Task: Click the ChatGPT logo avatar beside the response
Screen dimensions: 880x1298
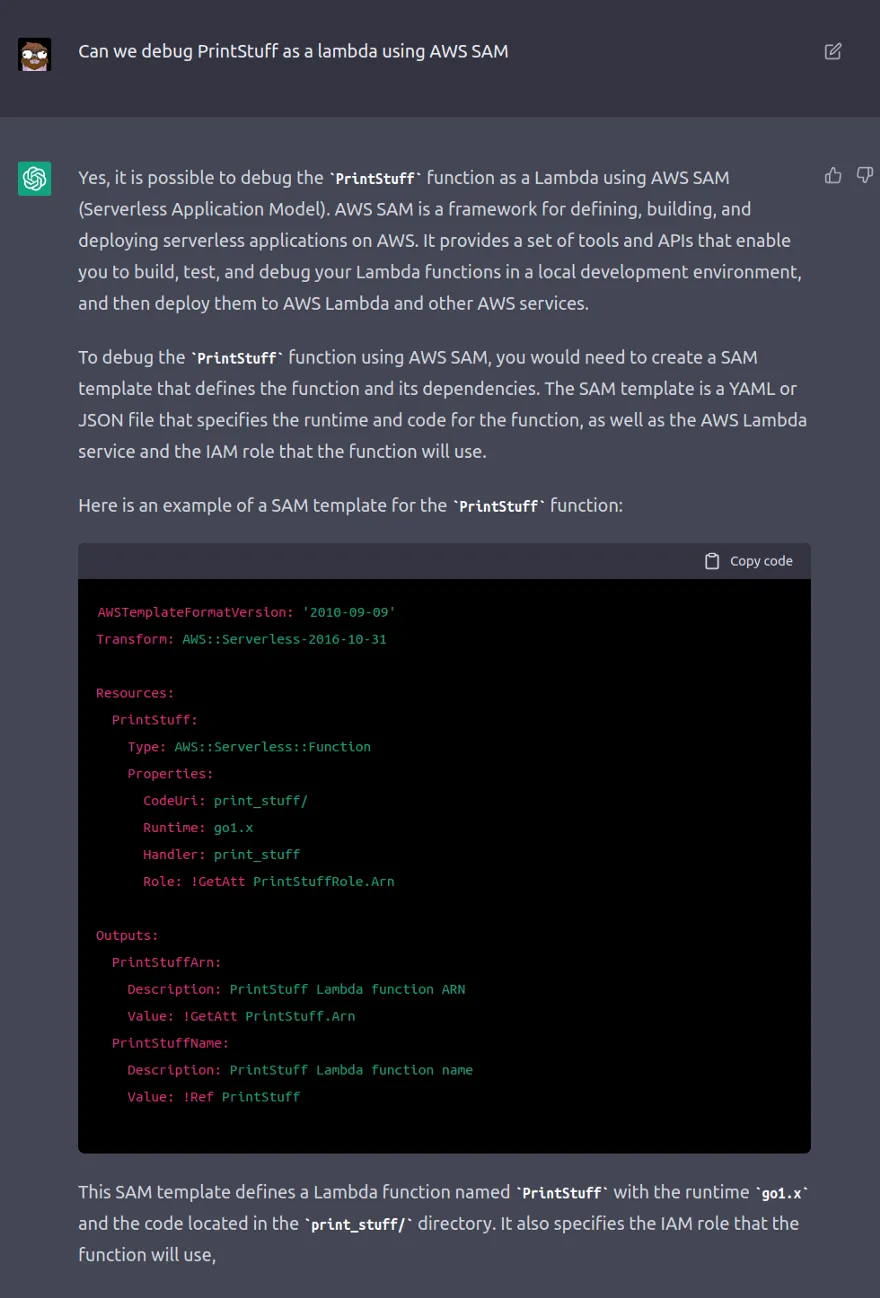Action: (x=34, y=178)
